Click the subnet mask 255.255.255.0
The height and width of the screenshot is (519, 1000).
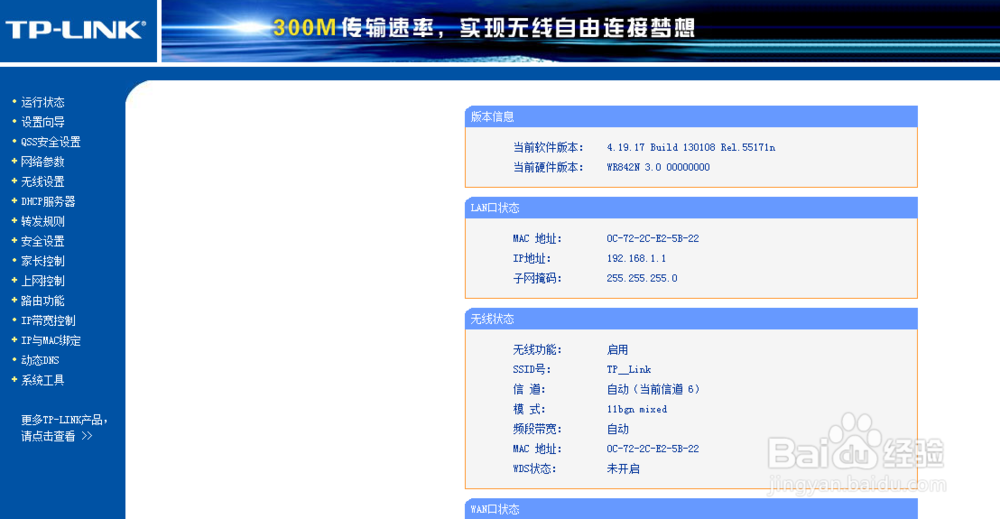click(642, 278)
